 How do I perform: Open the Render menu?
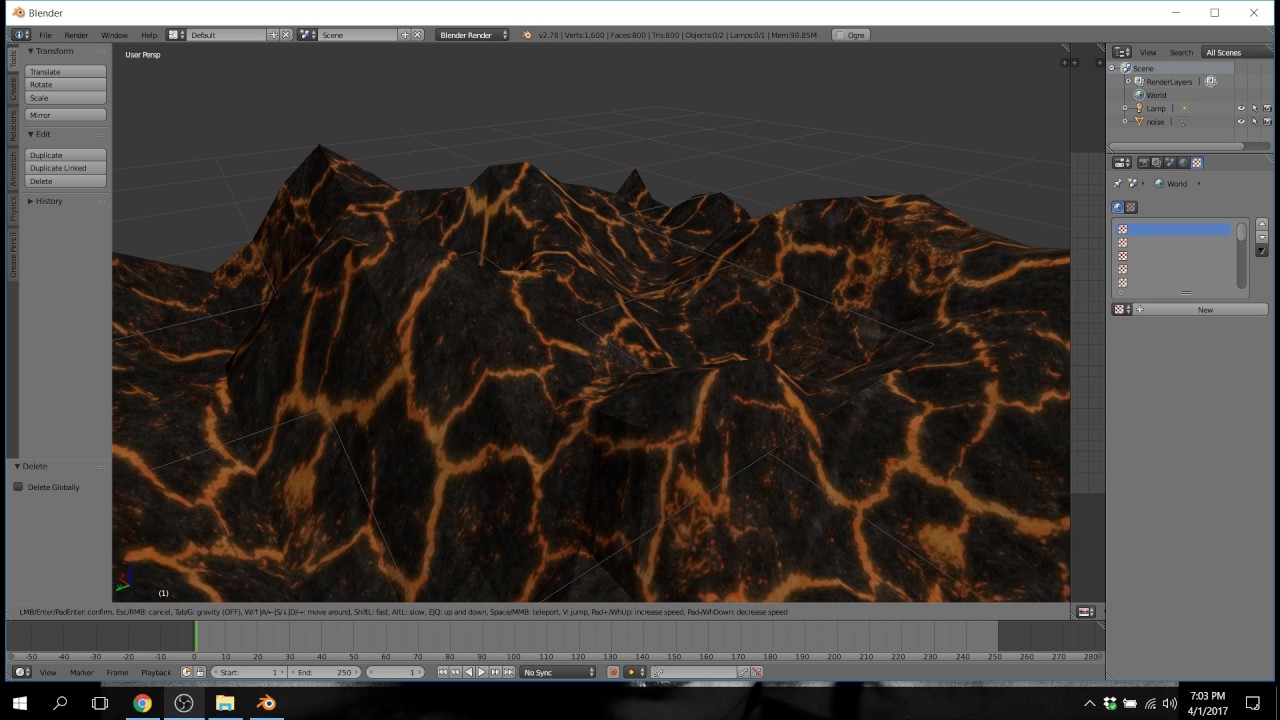click(x=76, y=35)
